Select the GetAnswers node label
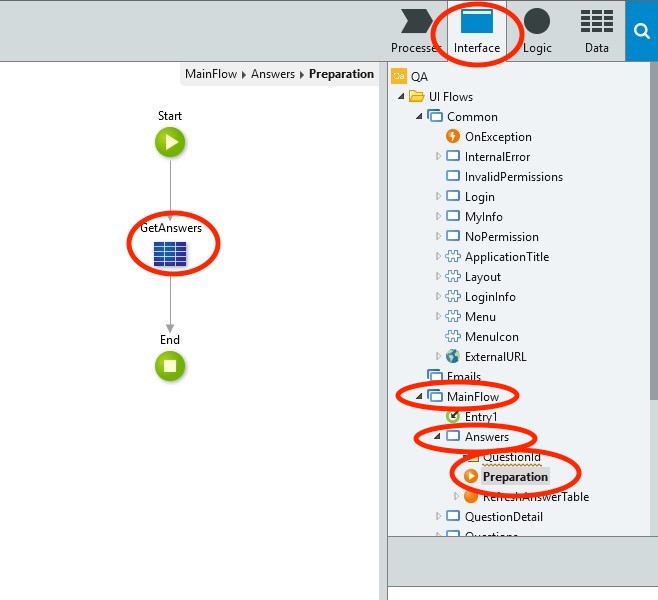Image resolution: width=658 pixels, height=600 pixels. (171, 228)
